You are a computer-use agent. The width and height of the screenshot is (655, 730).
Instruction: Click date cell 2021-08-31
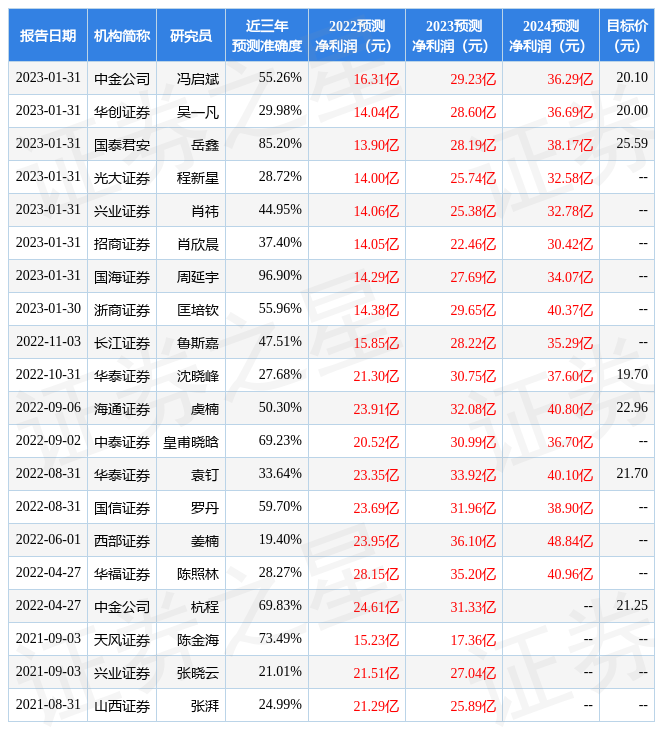(48, 704)
